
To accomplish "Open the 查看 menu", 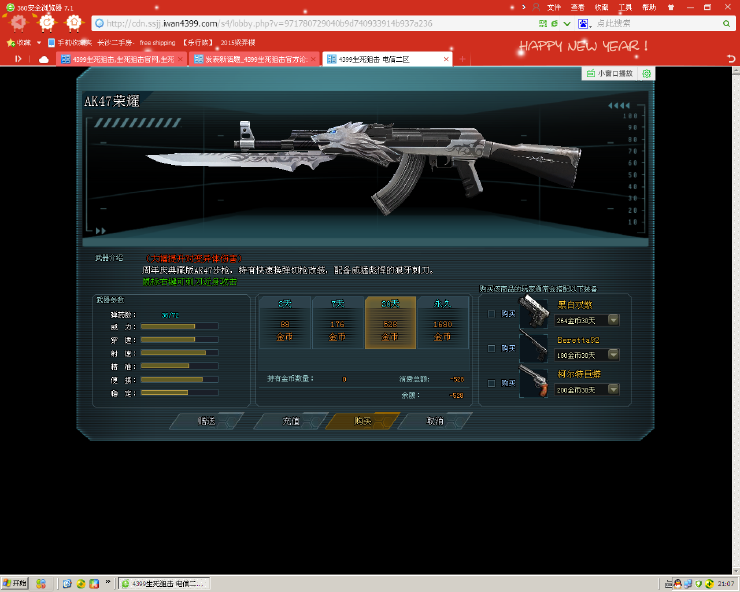I will click(x=578, y=7).
